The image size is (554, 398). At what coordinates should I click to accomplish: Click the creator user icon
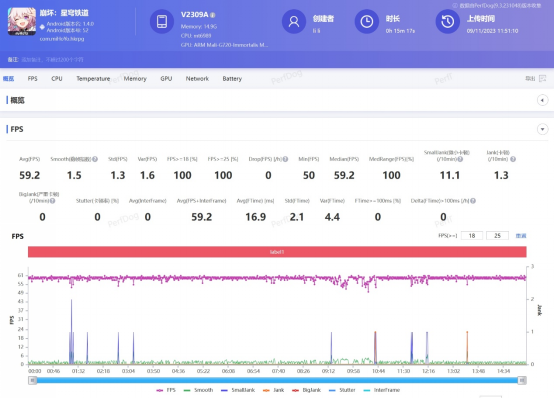[294, 22]
